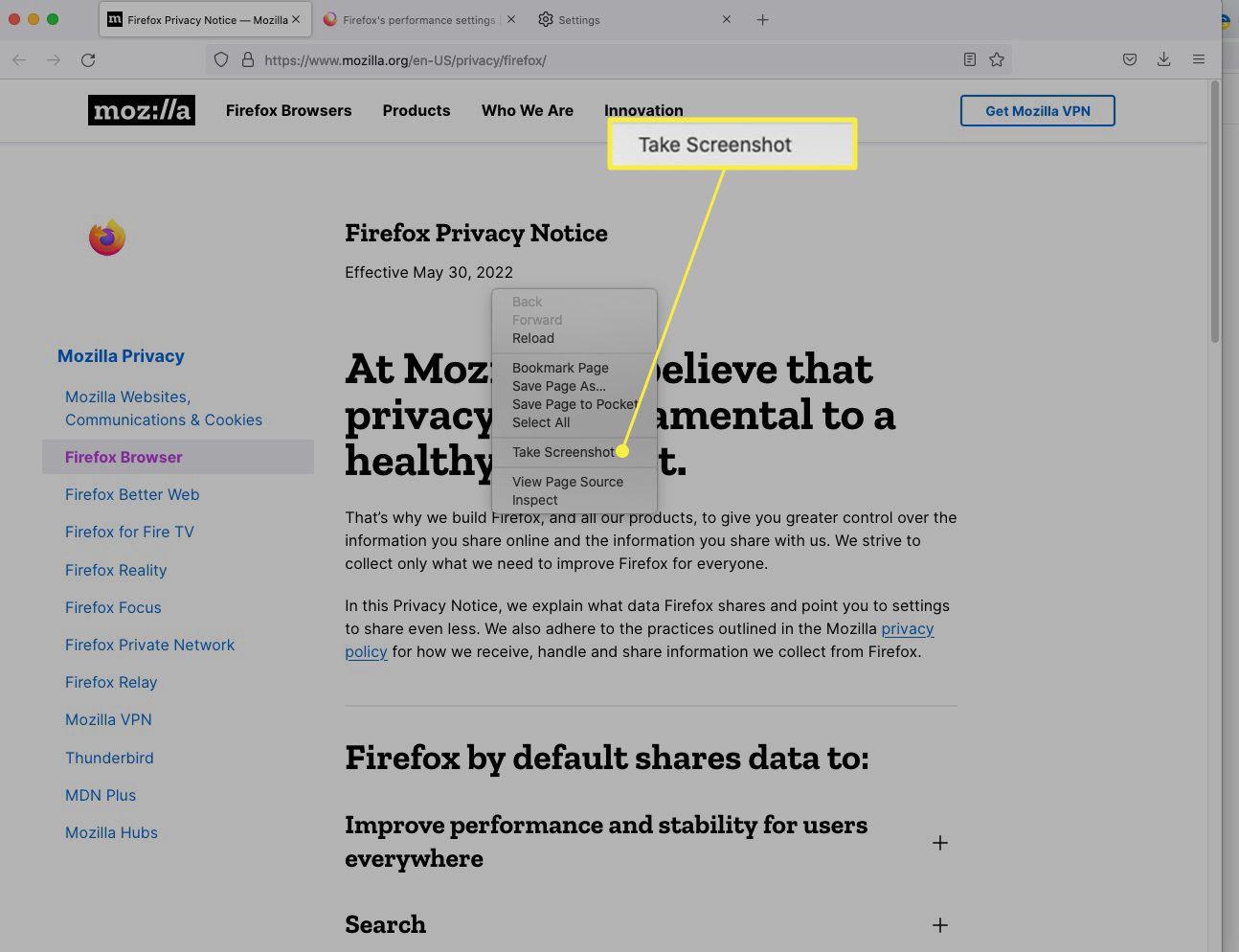Open the Downloads icon
This screenshot has height=952, width=1239.
[x=1163, y=59]
